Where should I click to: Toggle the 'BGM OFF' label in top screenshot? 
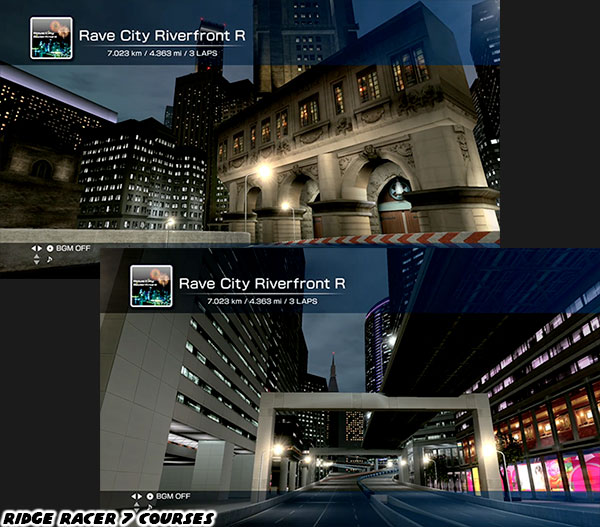tap(73, 248)
